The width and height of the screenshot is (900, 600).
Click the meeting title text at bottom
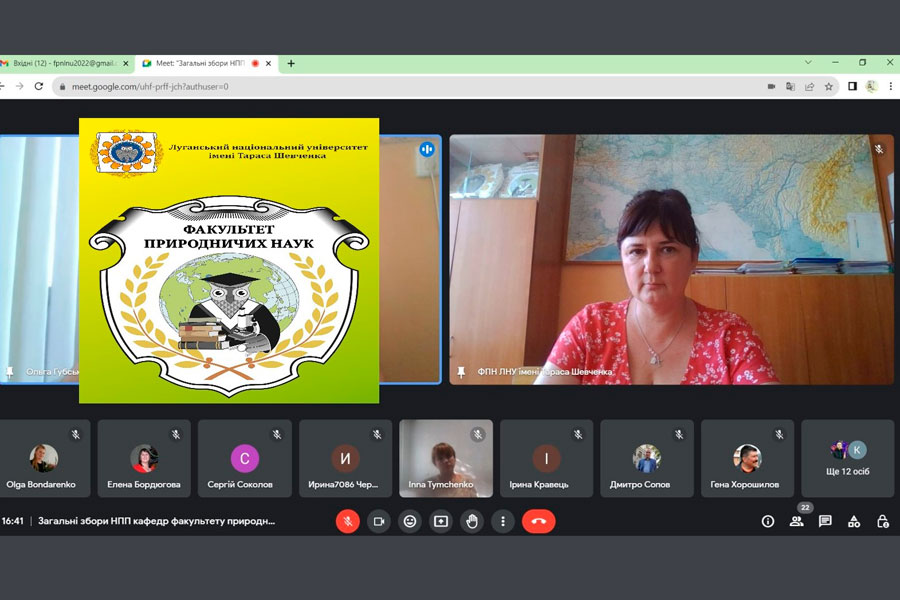click(157, 521)
